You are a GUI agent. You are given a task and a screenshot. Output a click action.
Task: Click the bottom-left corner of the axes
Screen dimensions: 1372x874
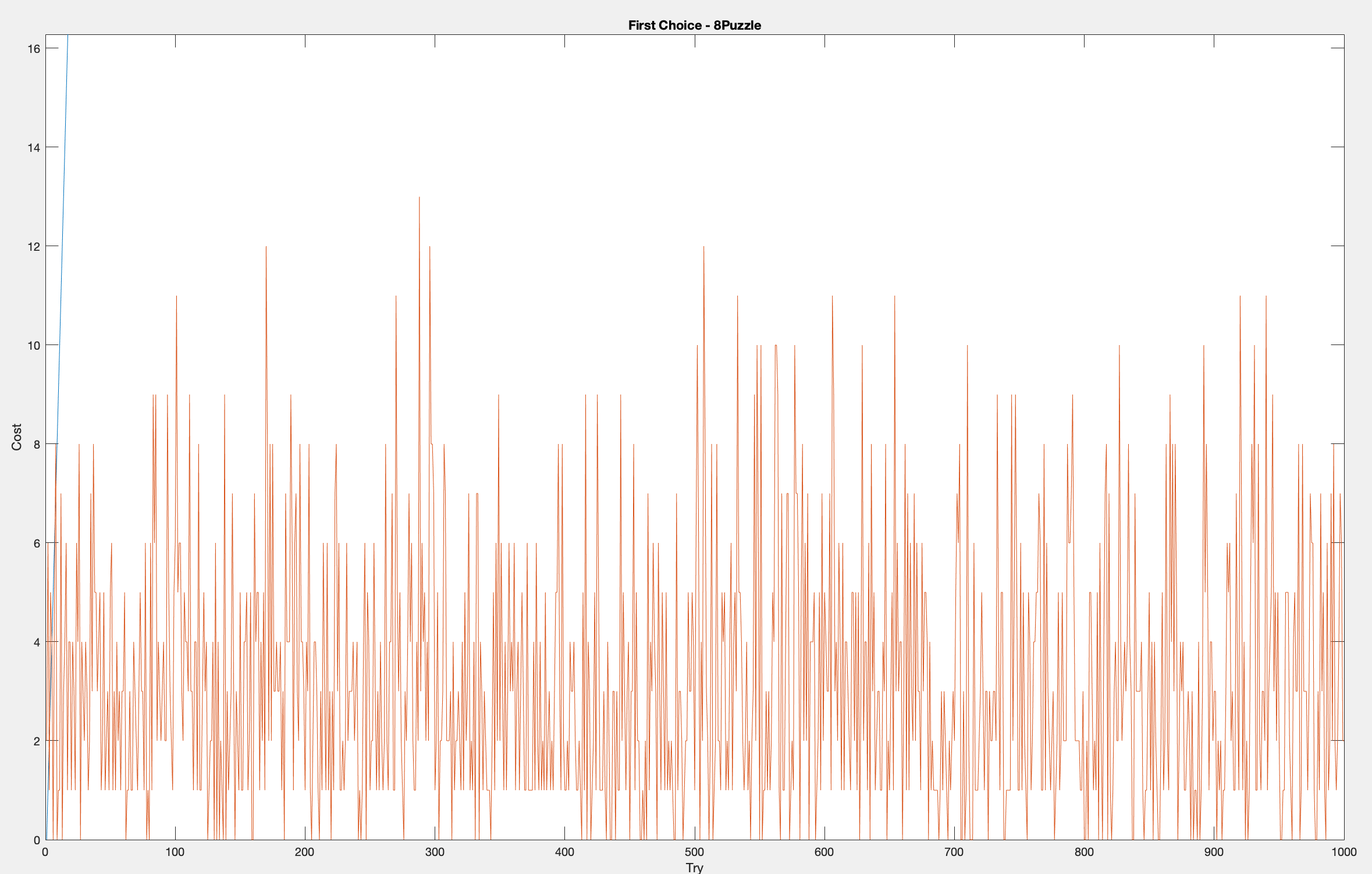[x=46, y=840]
